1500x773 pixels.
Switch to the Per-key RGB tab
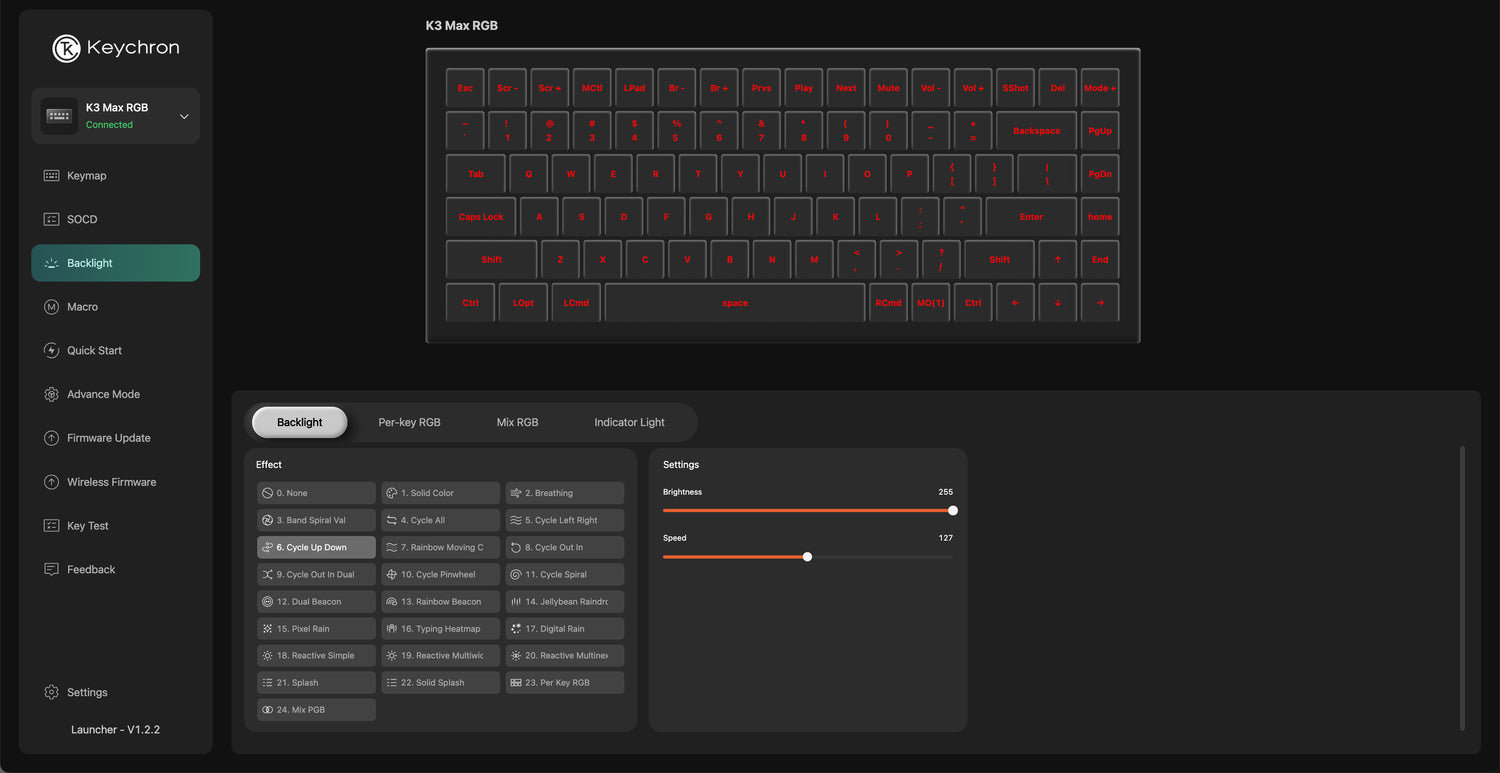coord(409,422)
